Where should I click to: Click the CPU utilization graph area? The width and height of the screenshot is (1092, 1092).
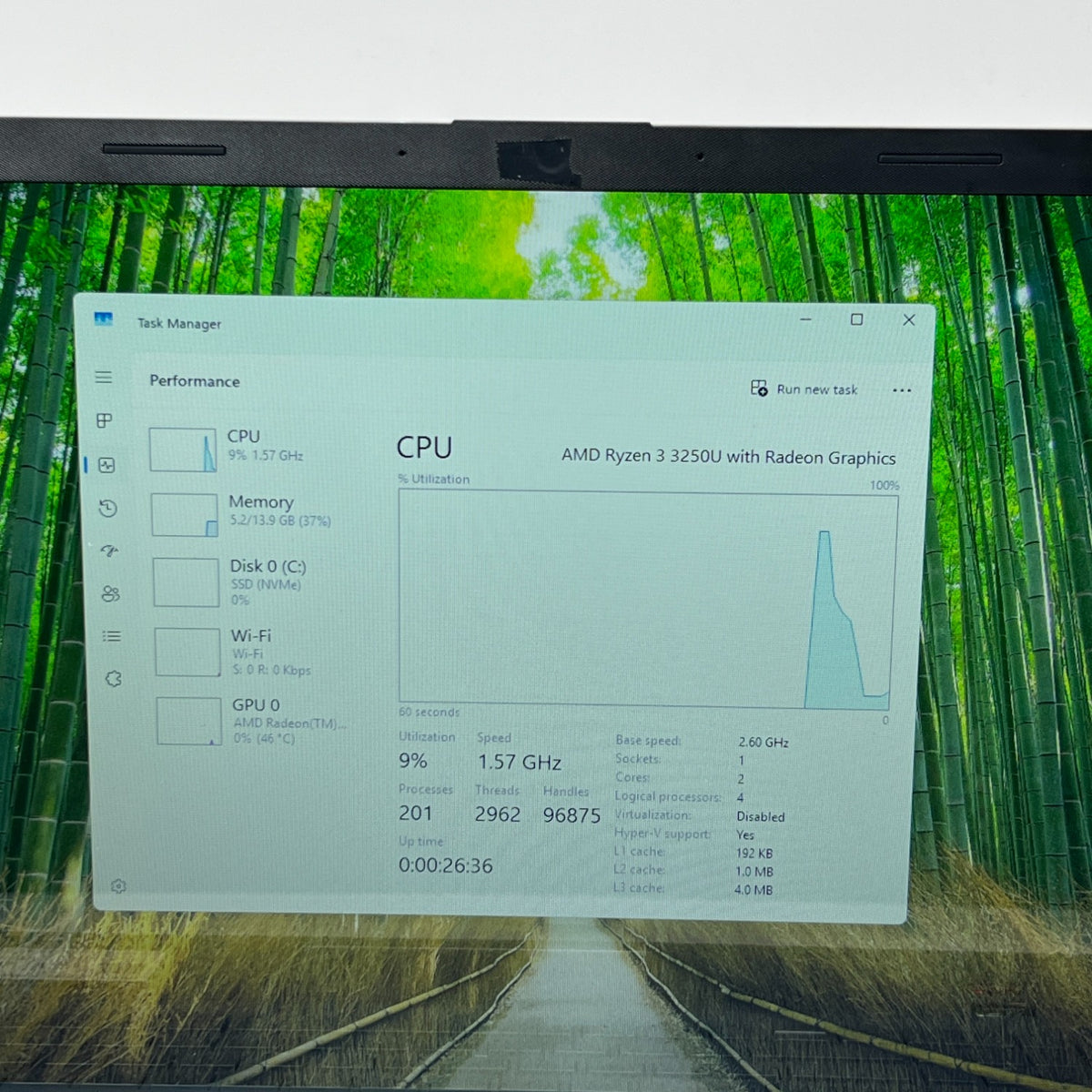click(x=647, y=602)
